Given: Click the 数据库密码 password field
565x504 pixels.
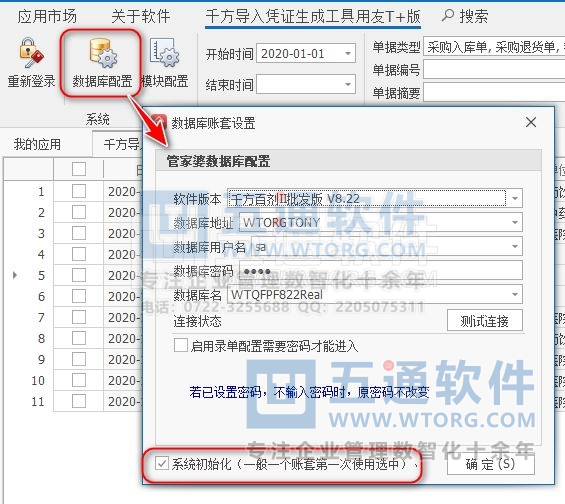Looking at the screenshot, I should coord(381,271).
